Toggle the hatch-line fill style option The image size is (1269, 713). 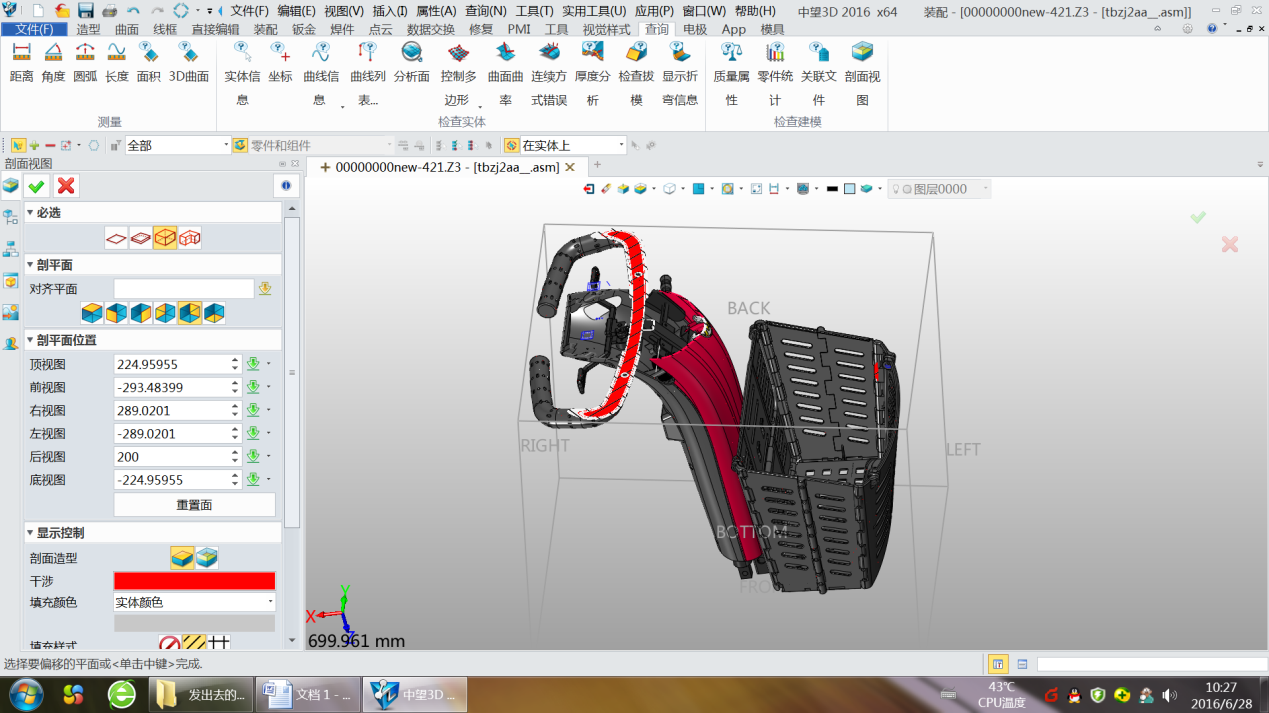(194, 644)
